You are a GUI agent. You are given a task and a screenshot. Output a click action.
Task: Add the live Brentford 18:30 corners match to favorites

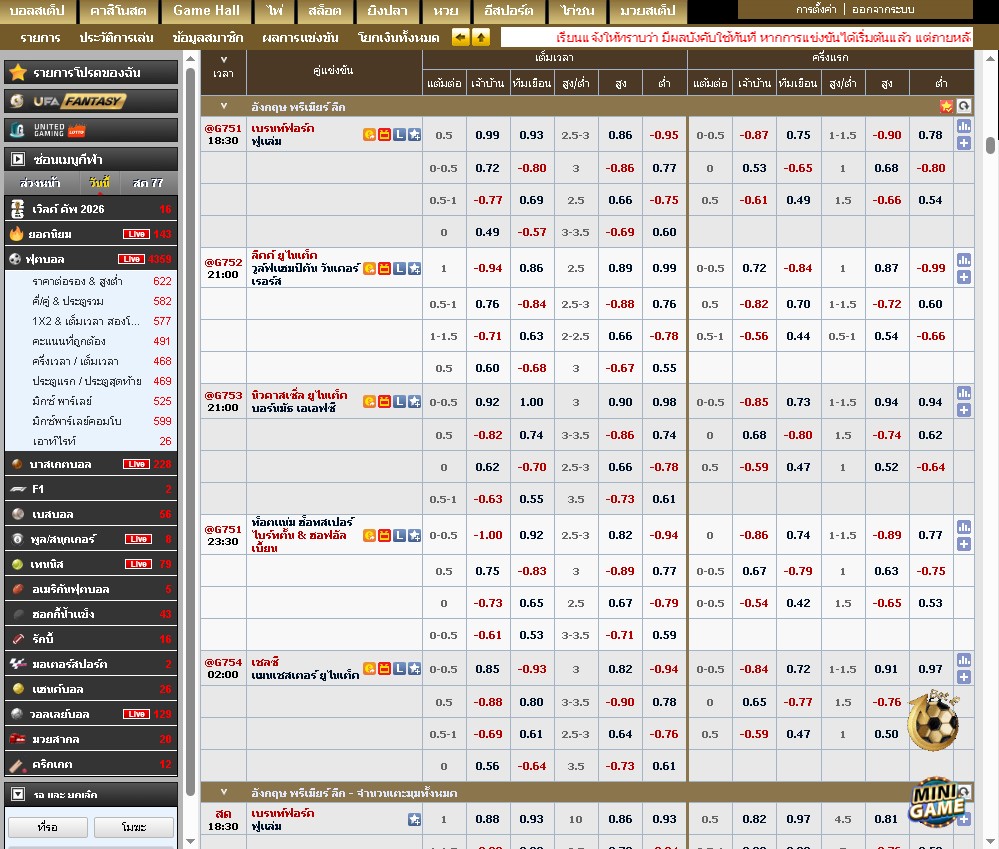coord(414,820)
